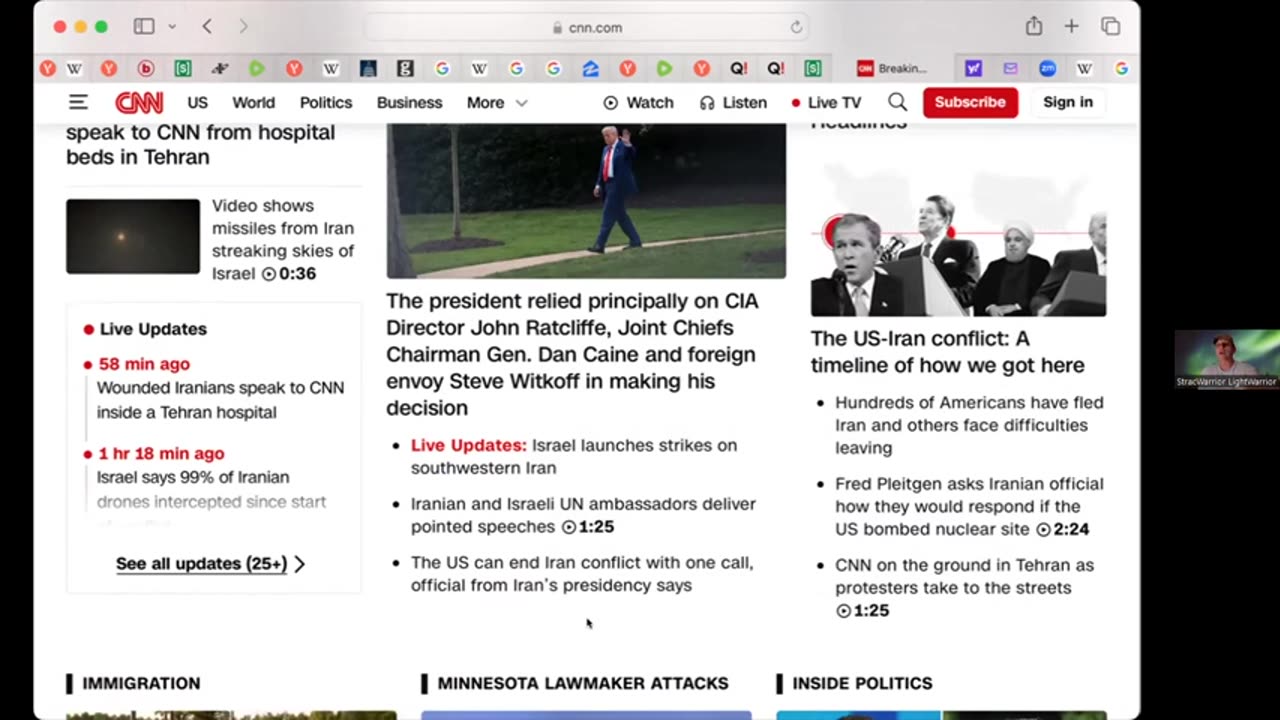Open the blue Zillow house favicon tab

coord(590,68)
